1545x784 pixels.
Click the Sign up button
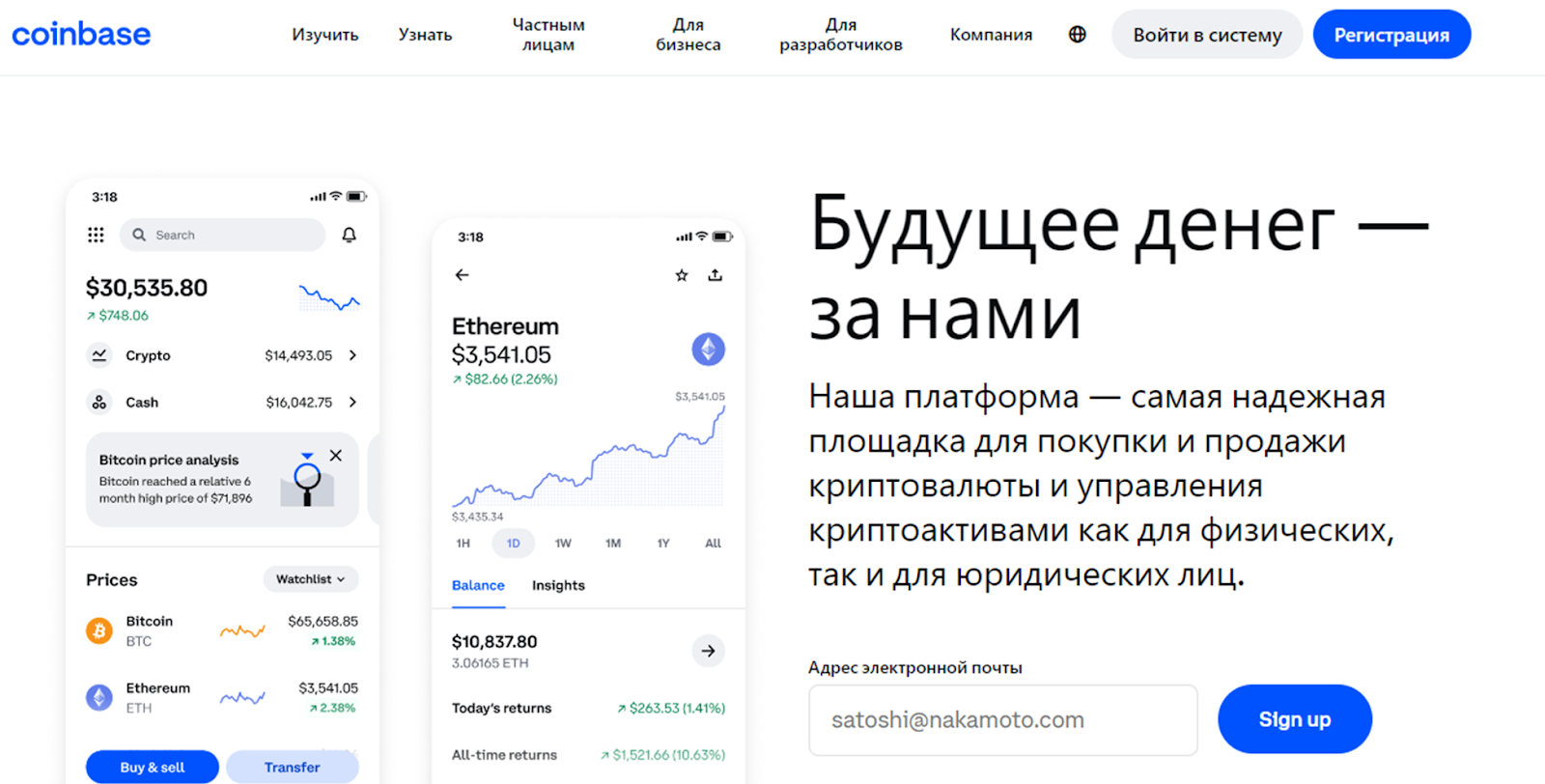coord(1295,719)
